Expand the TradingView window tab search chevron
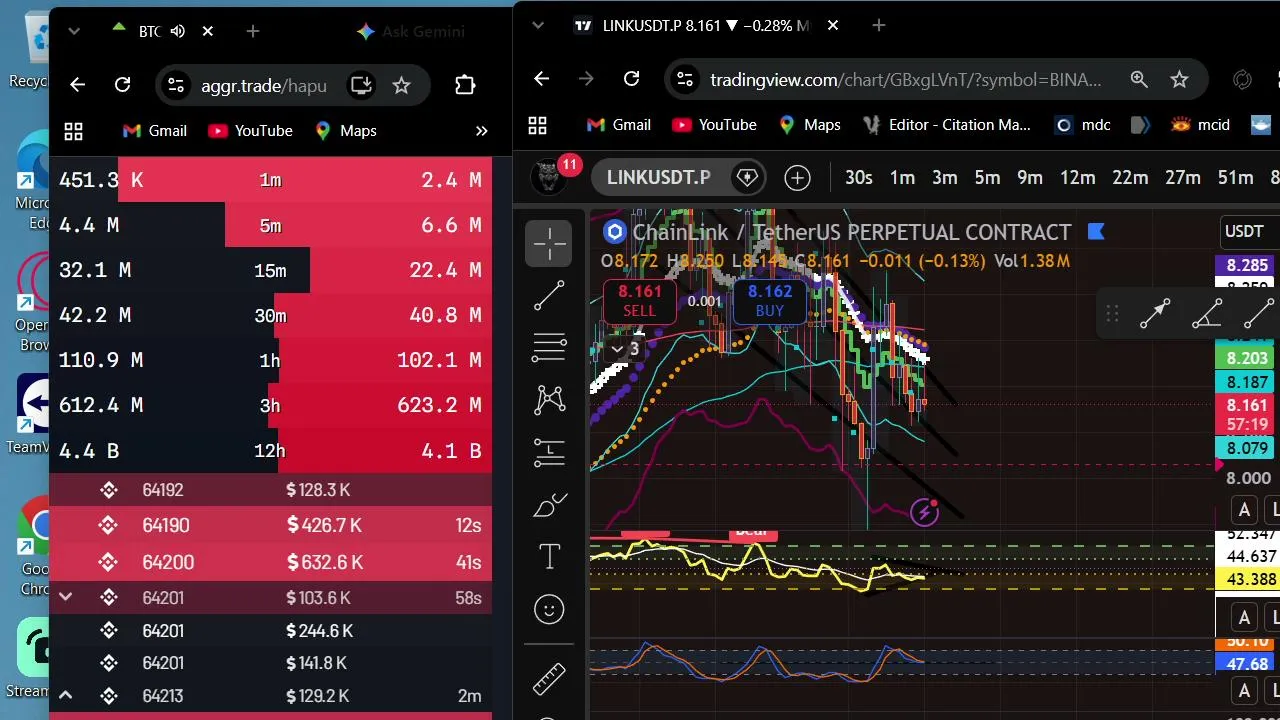 [538, 25]
